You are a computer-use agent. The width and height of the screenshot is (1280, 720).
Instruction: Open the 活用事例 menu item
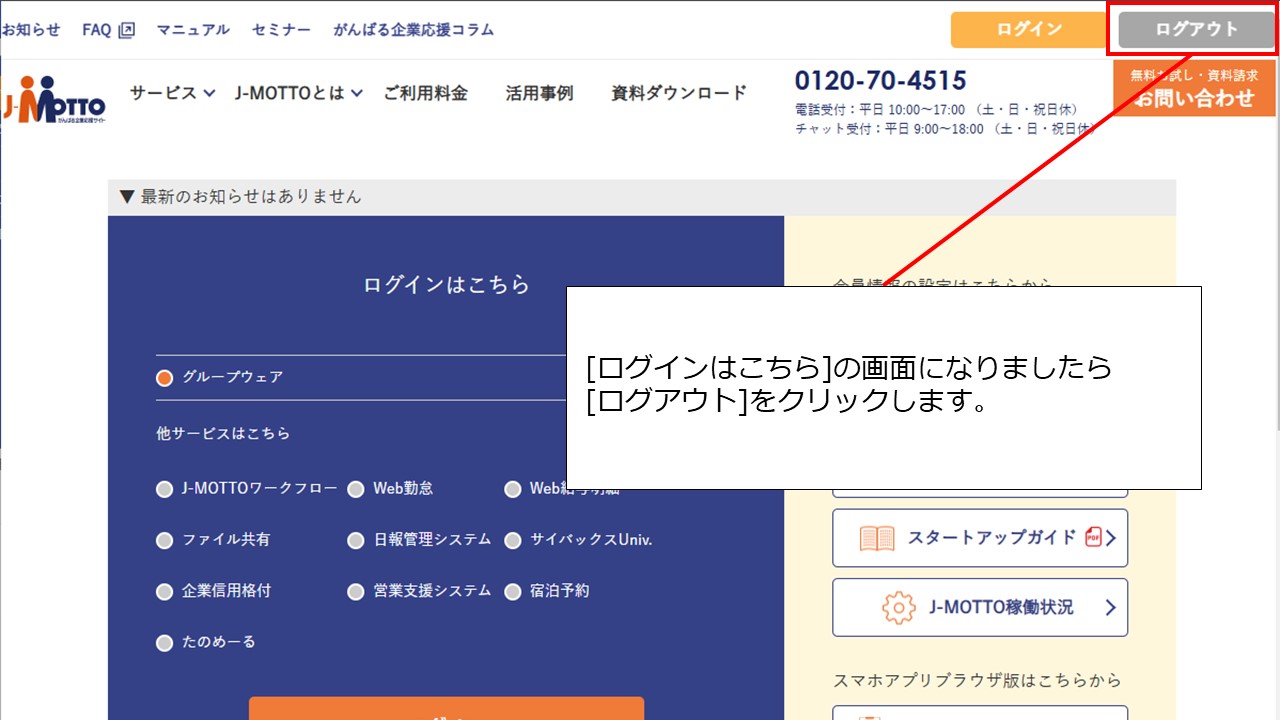[539, 93]
